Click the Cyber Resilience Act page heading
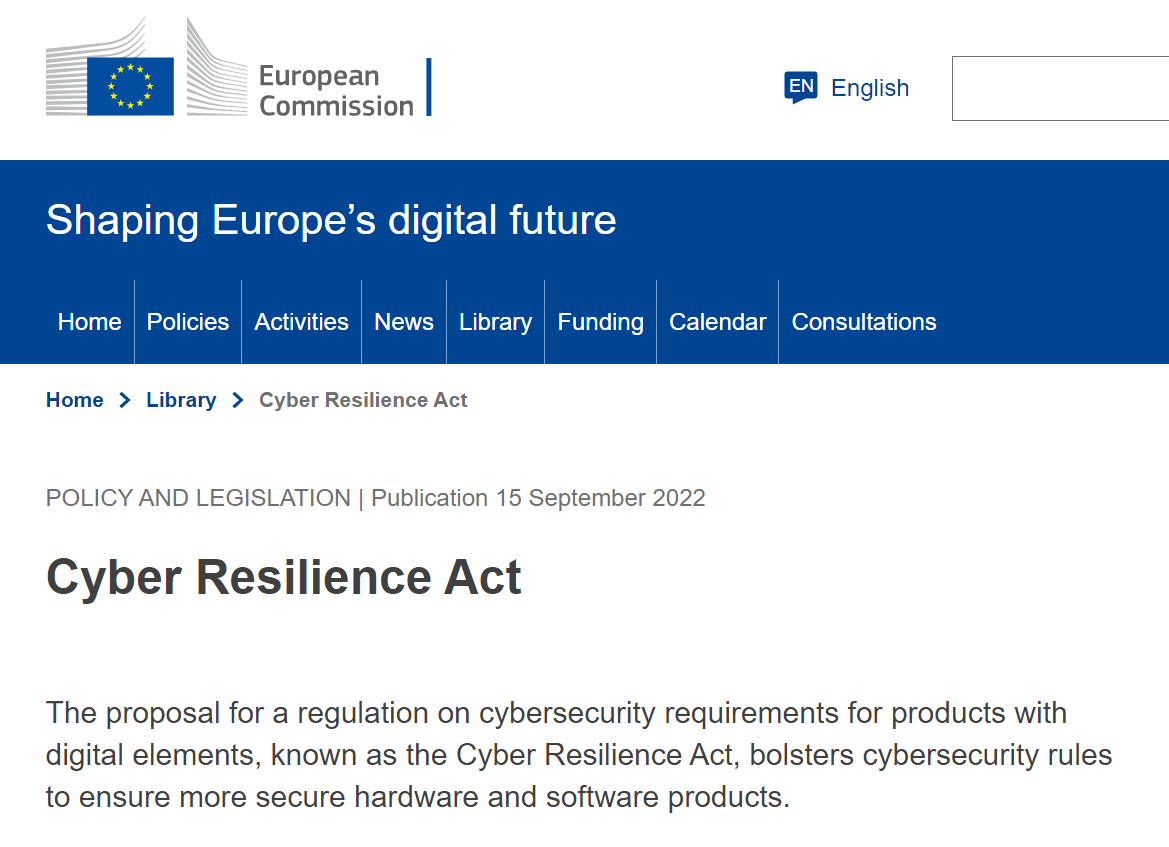 point(283,579)
